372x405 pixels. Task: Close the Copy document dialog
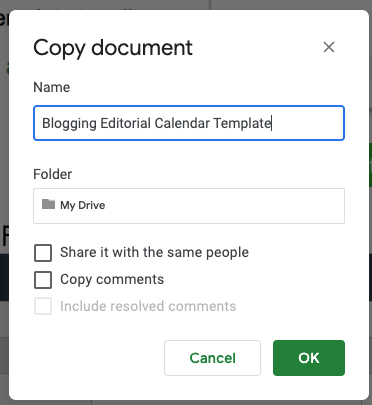click(329, 47)
